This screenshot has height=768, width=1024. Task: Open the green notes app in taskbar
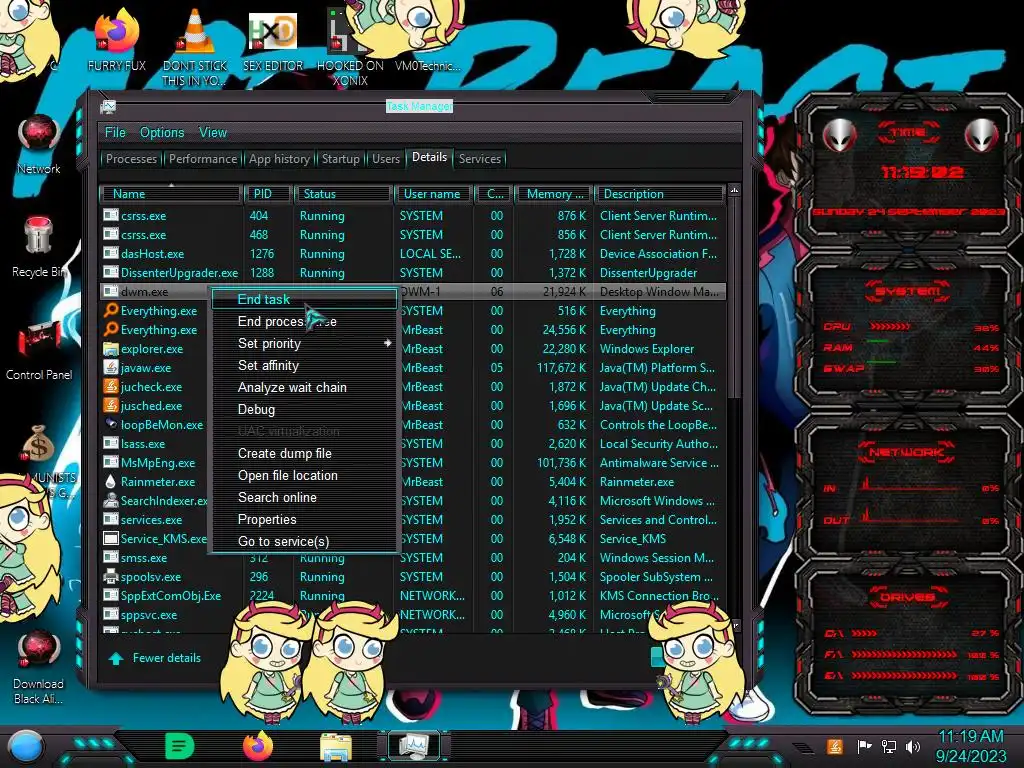[x=180, y=746]
